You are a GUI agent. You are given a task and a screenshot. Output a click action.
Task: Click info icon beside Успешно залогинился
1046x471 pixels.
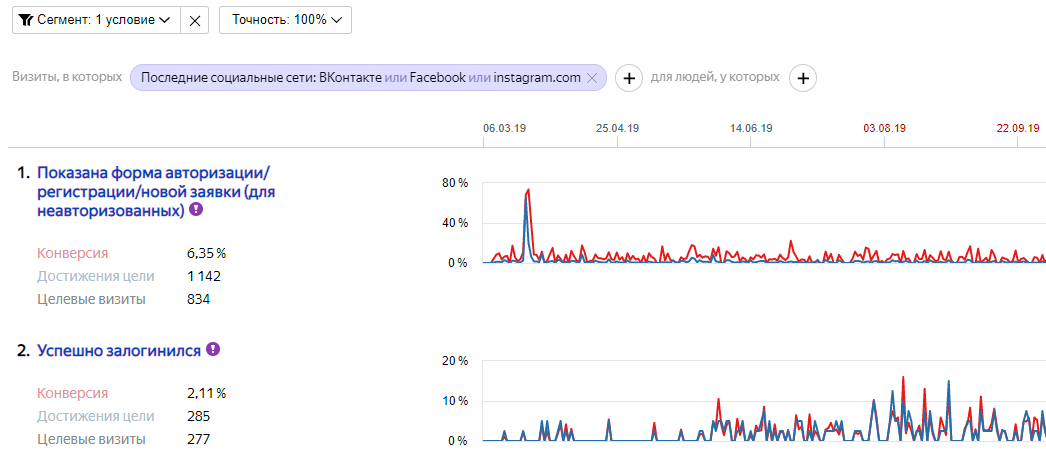point(213,350)
